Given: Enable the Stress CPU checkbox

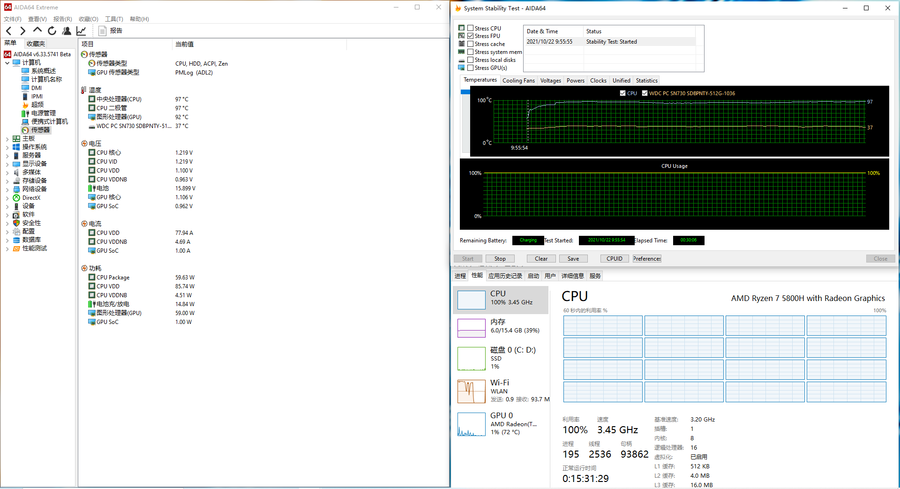Looking at the screenshot, I should pos(470,28).
